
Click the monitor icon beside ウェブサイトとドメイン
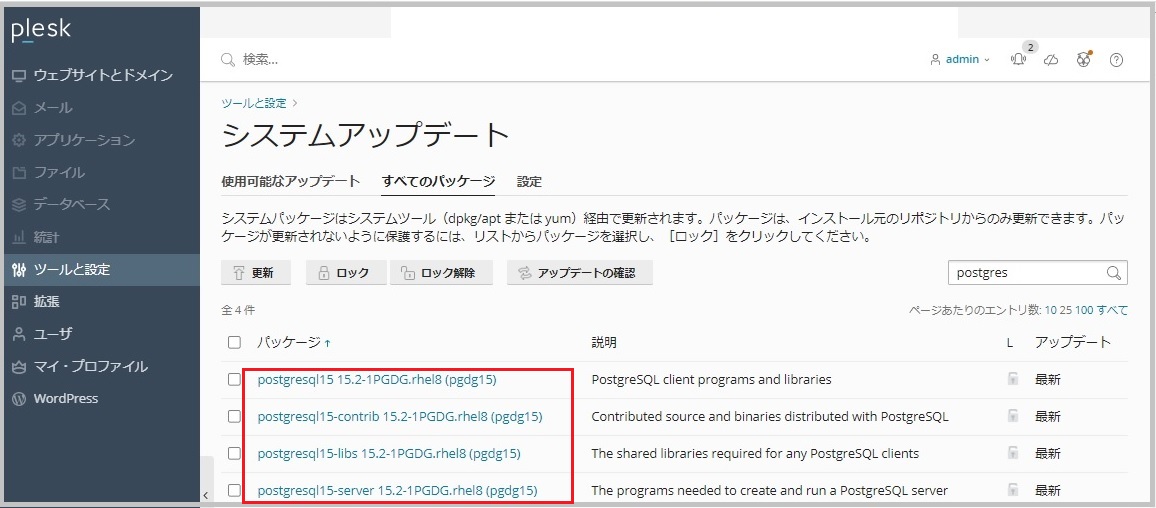tap(19, 75)
